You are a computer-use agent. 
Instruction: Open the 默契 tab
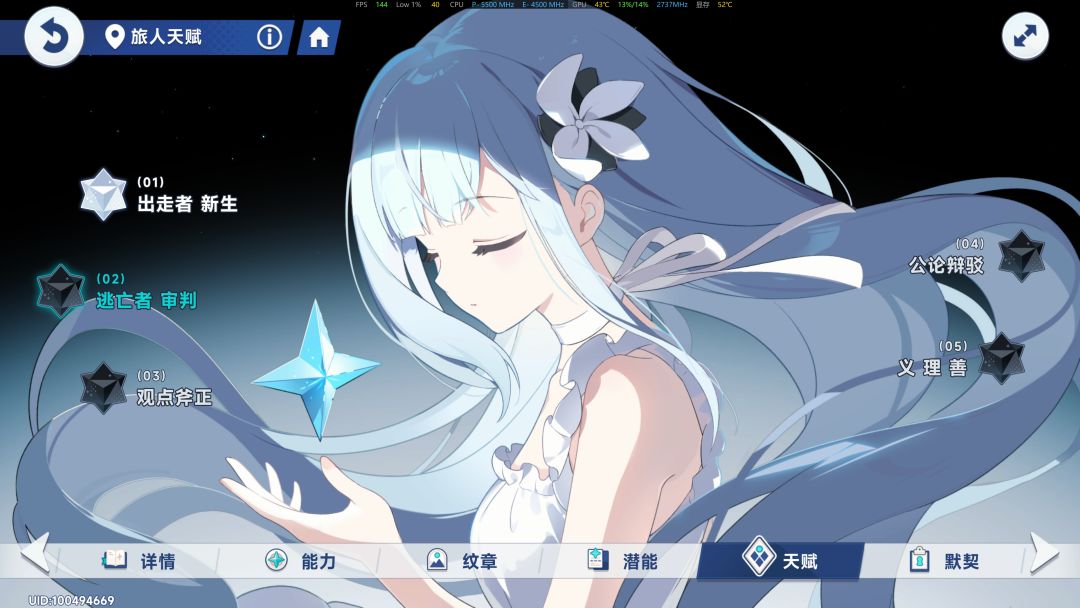[x=944, y=560]
